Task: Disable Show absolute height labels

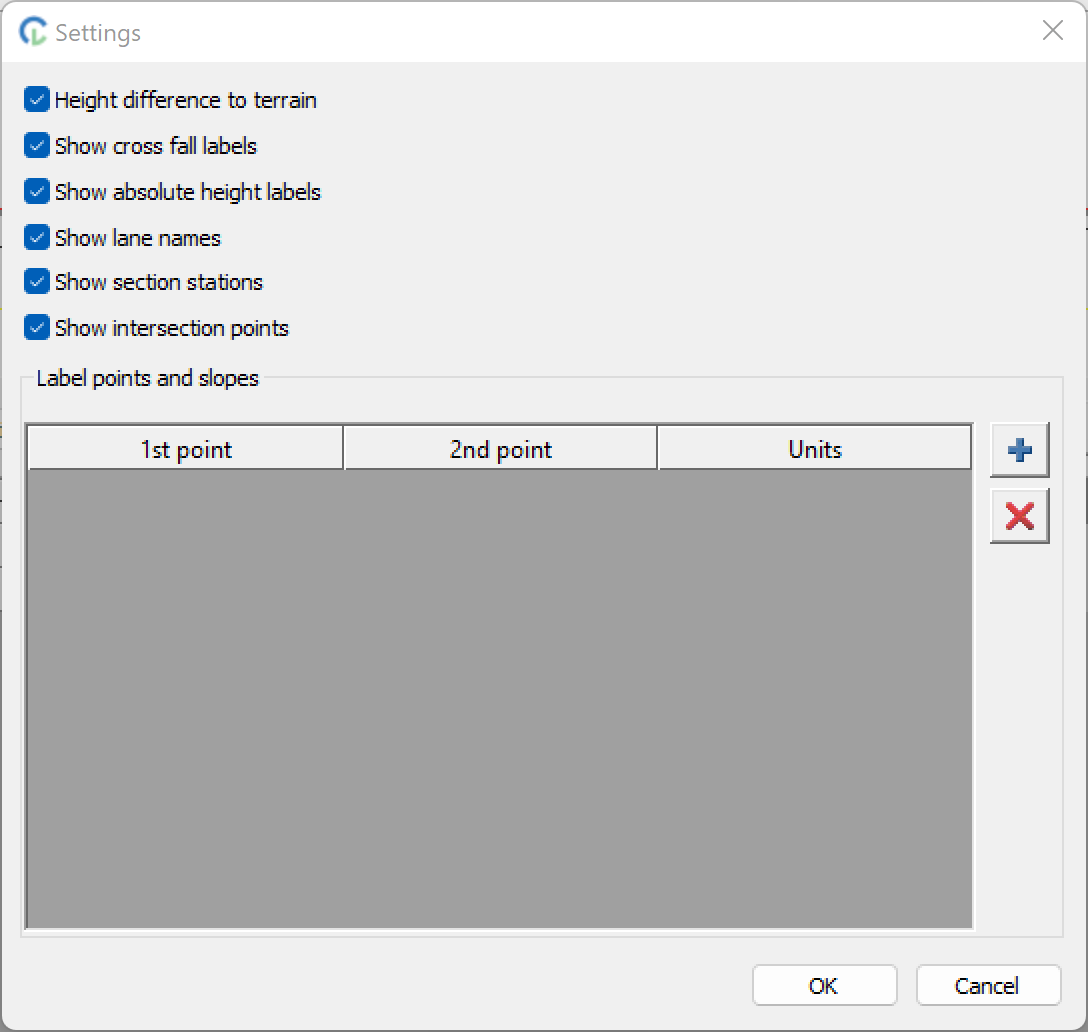Action: pos(37,192)
